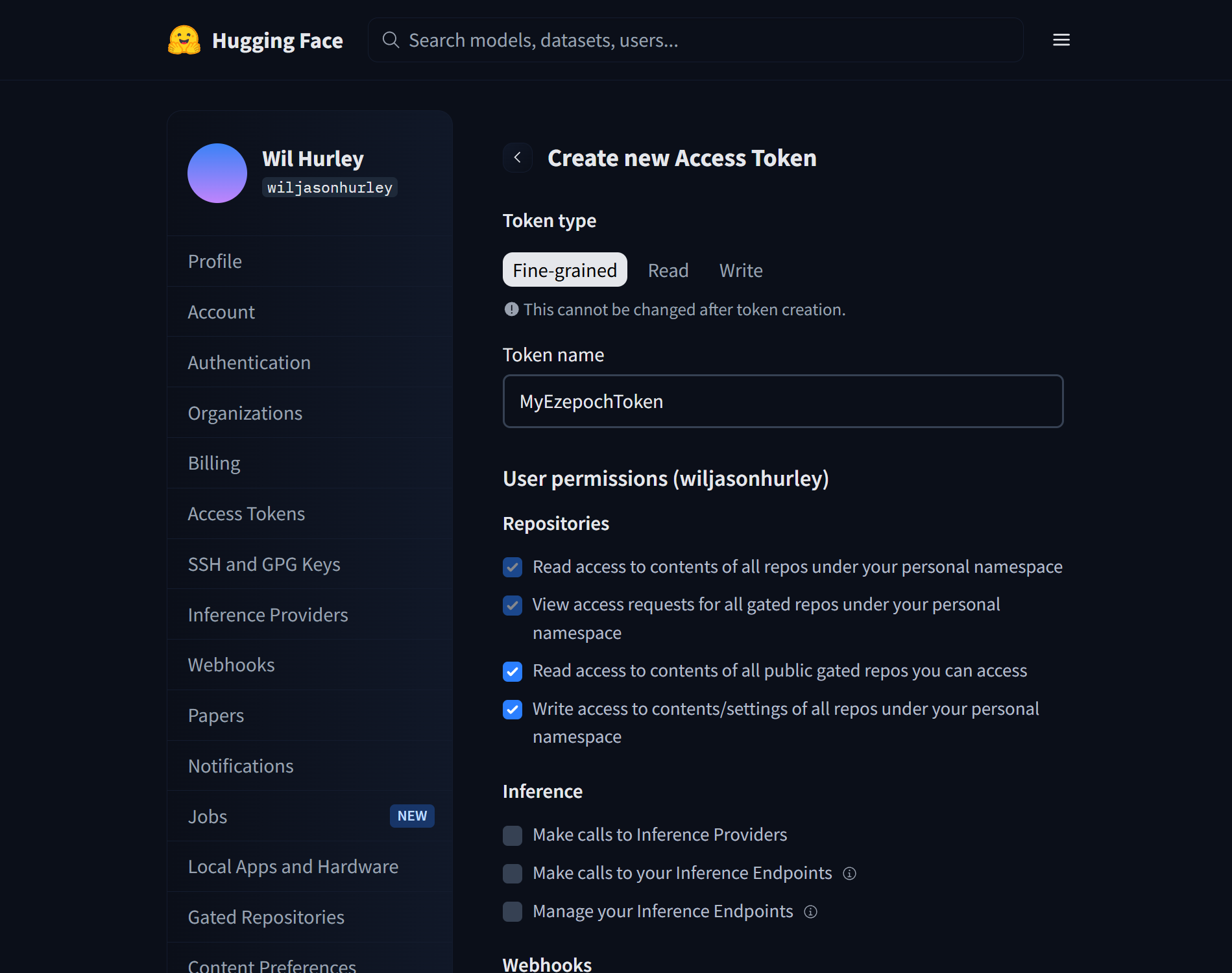The height and width of the screenshot is (973, 1232).
Task: Click info icon next to Manage your Inference Endpoints
Action: (x=810, y=911)
